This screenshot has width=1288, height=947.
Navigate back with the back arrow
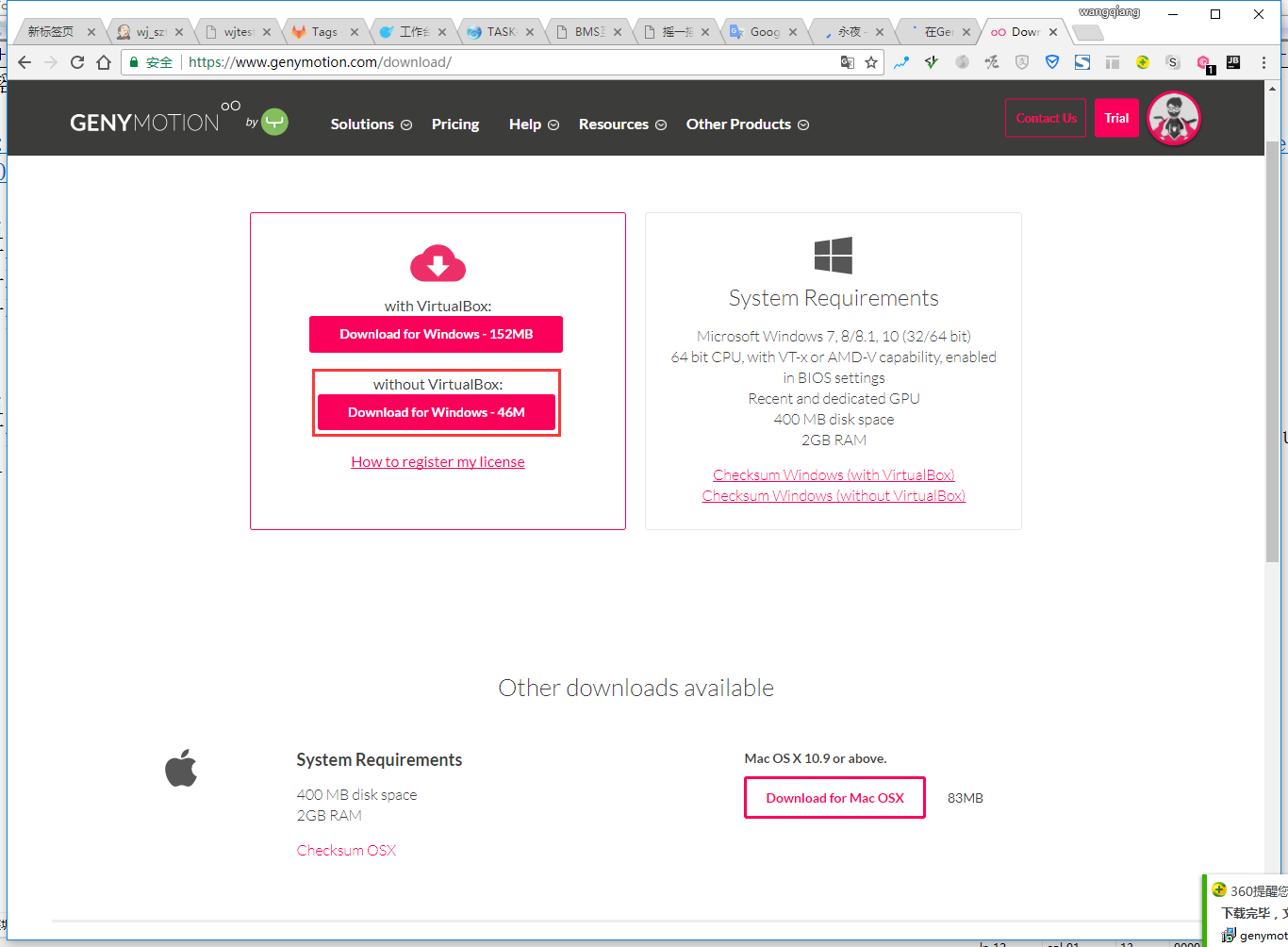tap(25, 62)
